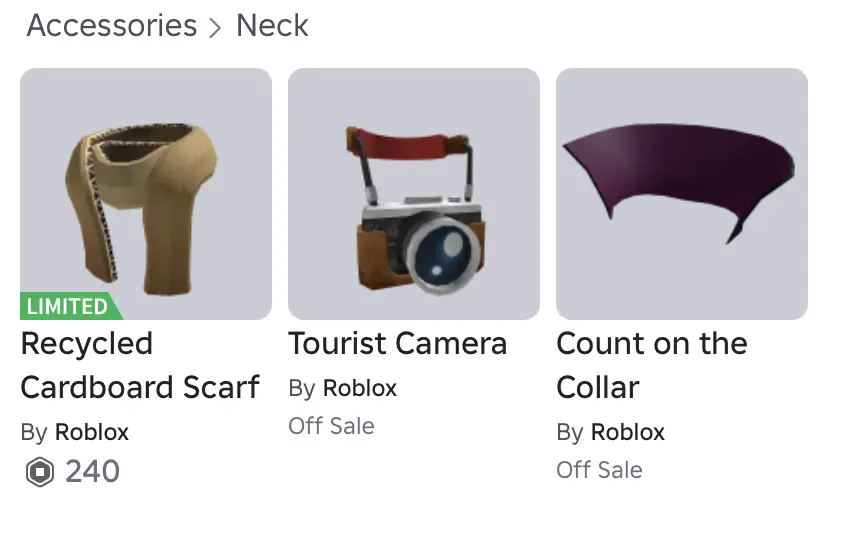
Task: Click the Accessories breadcrumb link
Action: pos(112,26)
